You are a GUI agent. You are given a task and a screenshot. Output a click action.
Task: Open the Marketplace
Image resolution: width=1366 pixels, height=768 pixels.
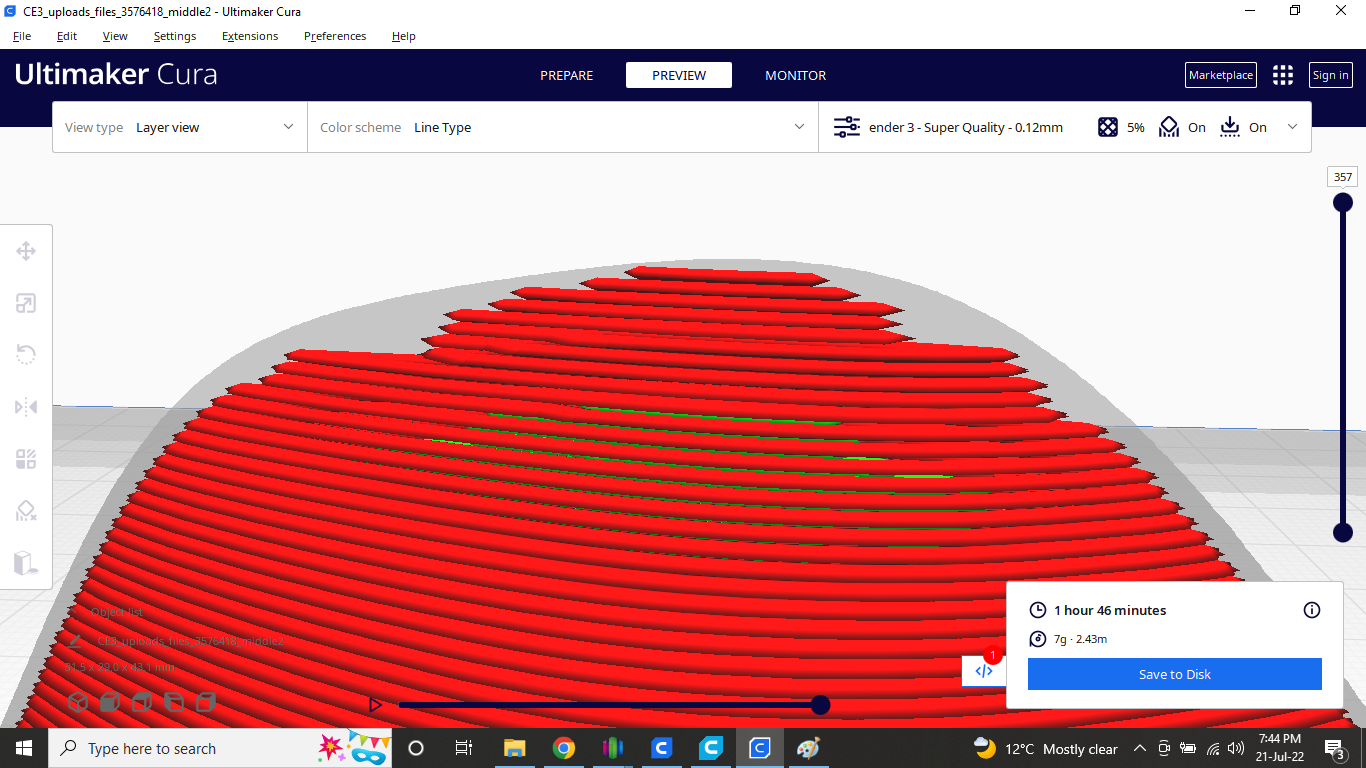pos(1220,75)
